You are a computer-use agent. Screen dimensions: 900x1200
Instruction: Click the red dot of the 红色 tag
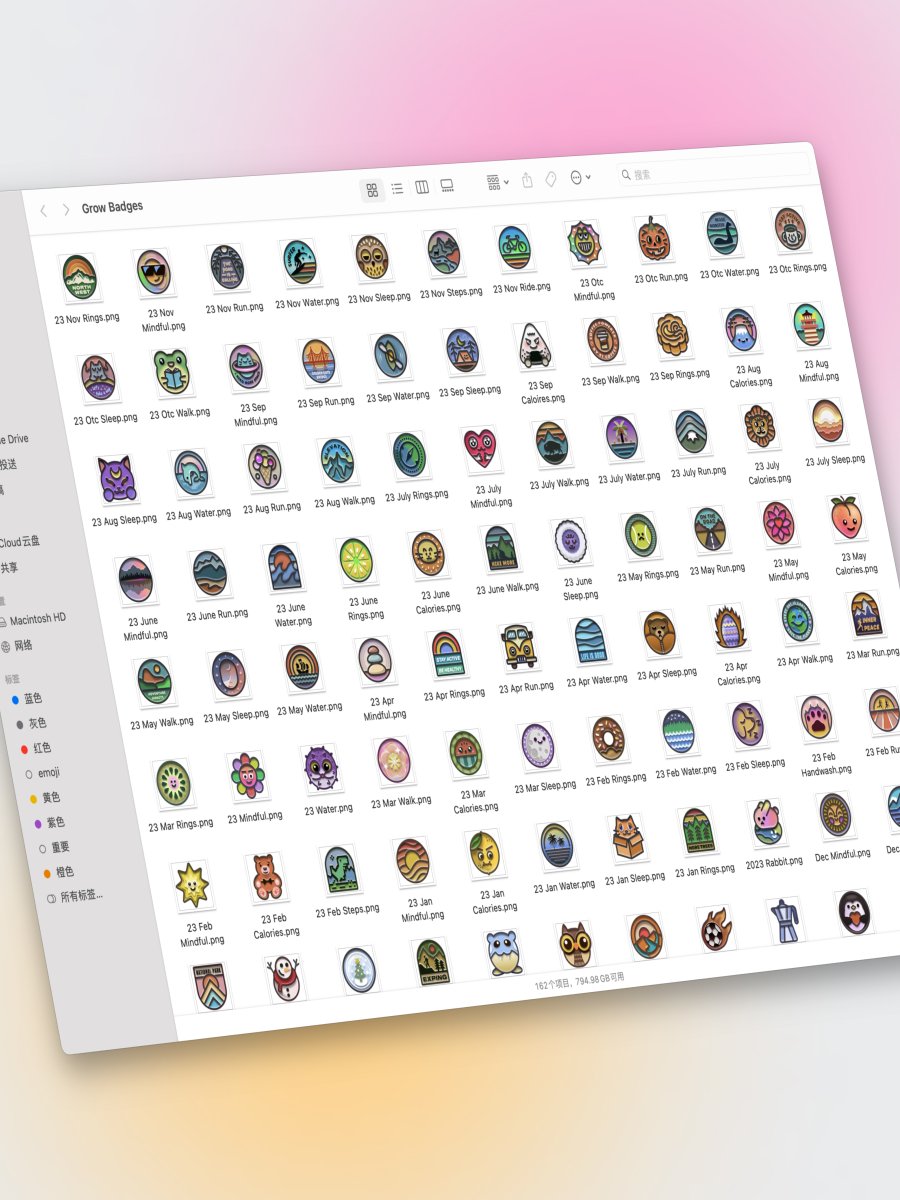tap(24, 749)
